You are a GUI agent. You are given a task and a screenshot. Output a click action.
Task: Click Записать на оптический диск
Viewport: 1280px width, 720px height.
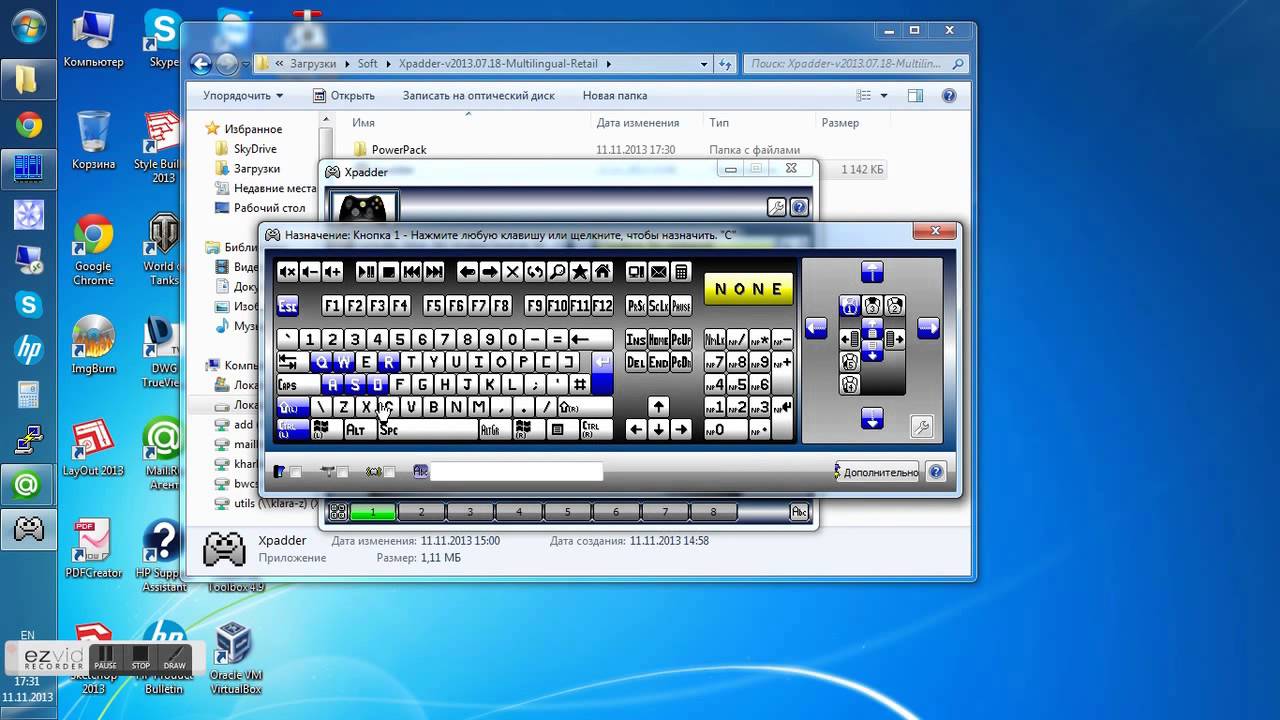coord(479,96)
